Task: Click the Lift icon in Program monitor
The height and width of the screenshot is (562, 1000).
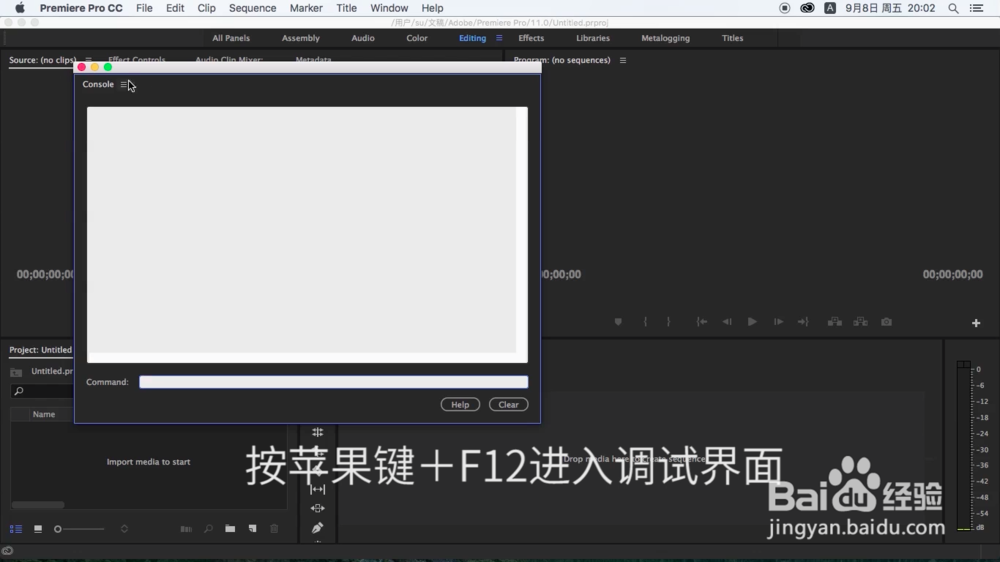Action: [835, 322]
